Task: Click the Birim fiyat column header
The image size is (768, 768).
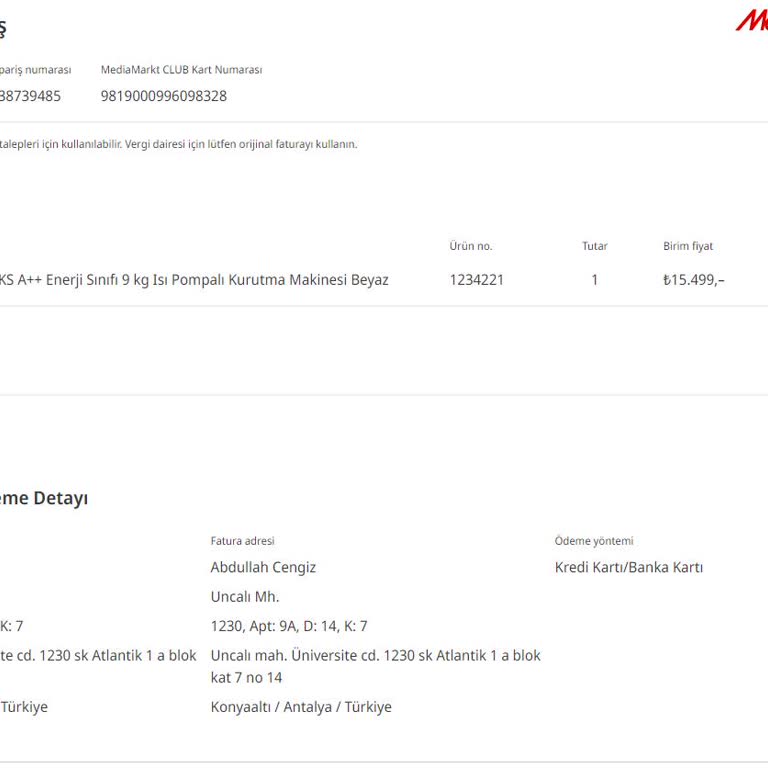Action: click(x=688, y=246)
